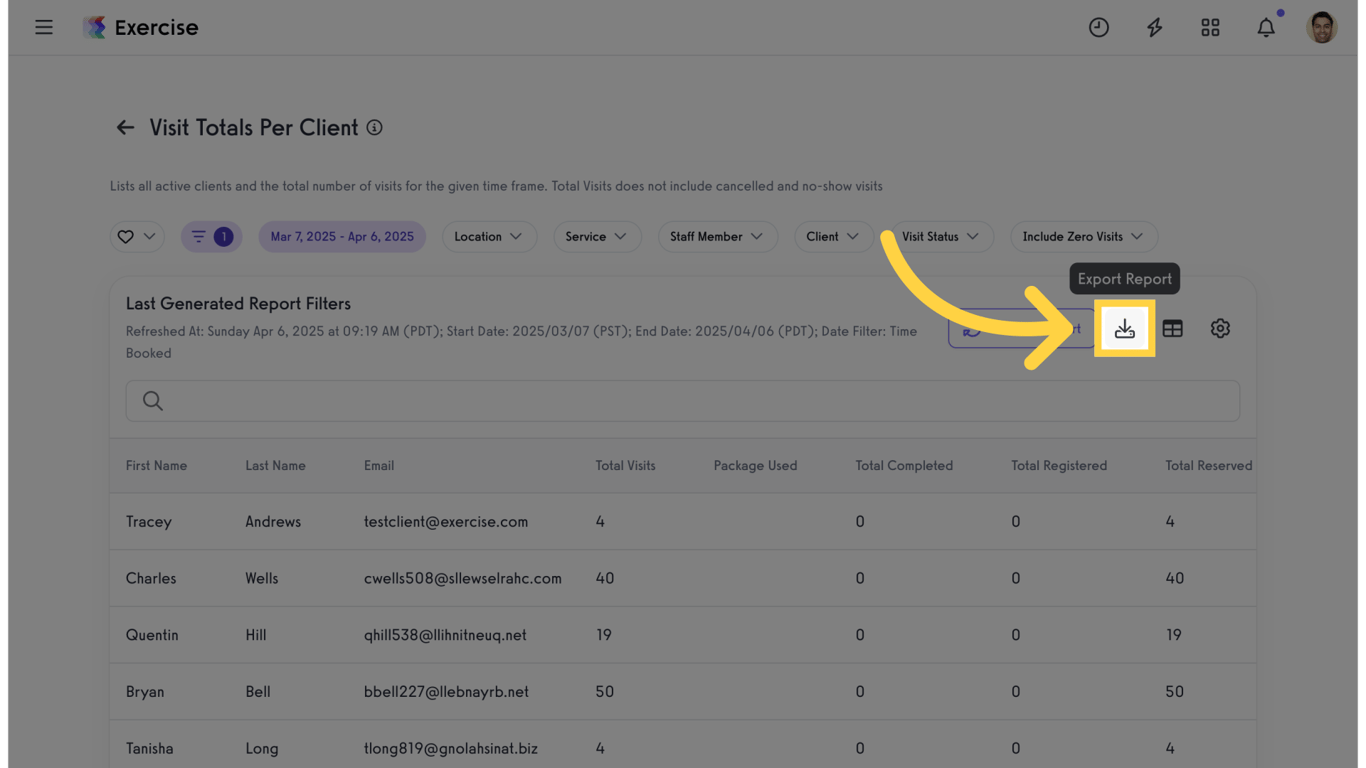Open the heart favorites dropdown
This screenshot has height=768, width=1366.
click(x=137, y=237)
